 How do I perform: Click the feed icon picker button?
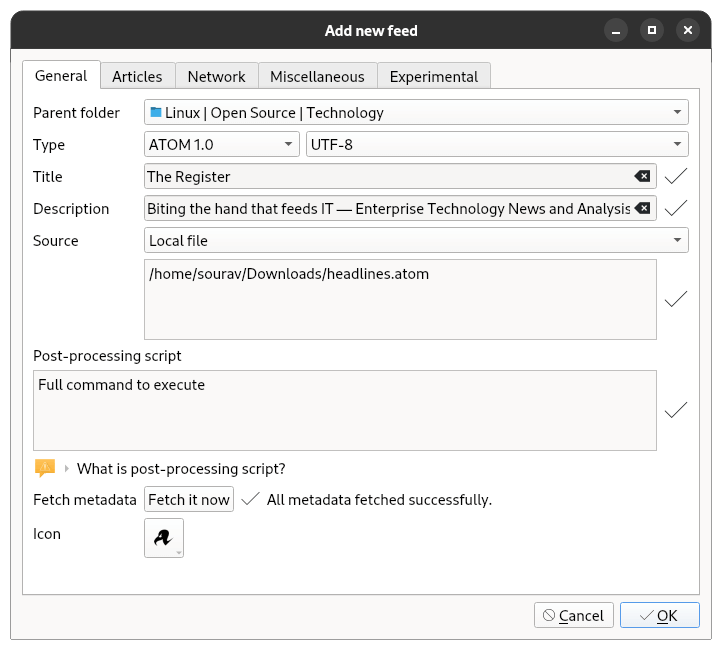point(164,537)
